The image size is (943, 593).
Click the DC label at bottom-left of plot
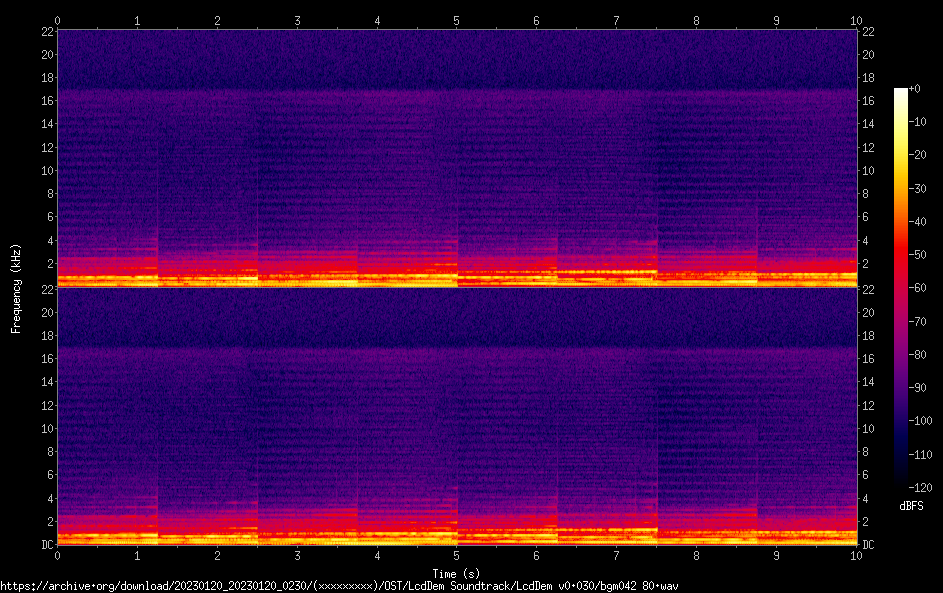[x=46, y=545]
